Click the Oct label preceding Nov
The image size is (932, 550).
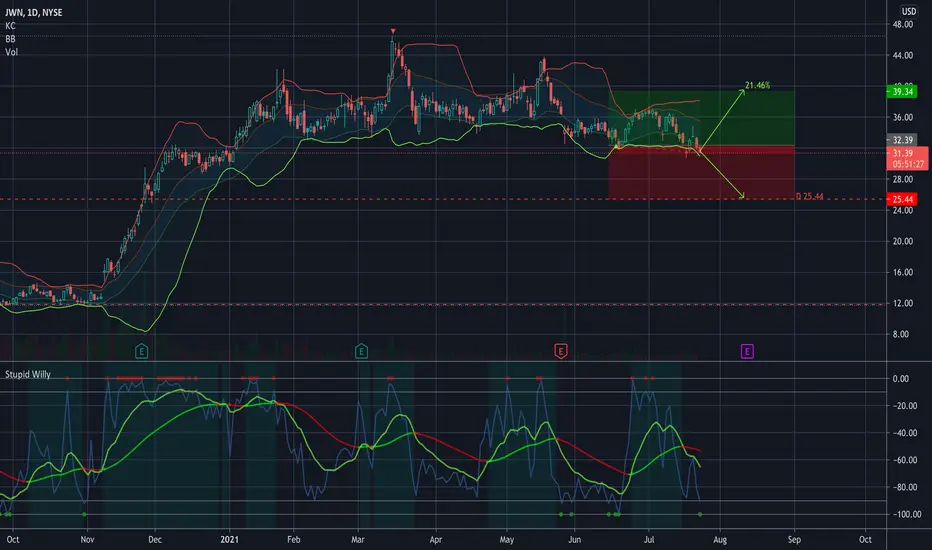12,539
